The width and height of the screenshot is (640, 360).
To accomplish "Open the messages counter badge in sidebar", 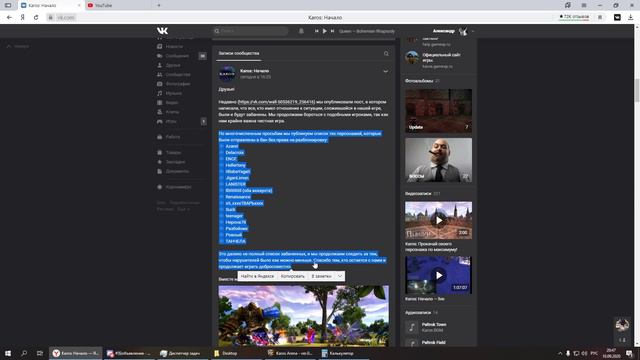I will point(202,56).
